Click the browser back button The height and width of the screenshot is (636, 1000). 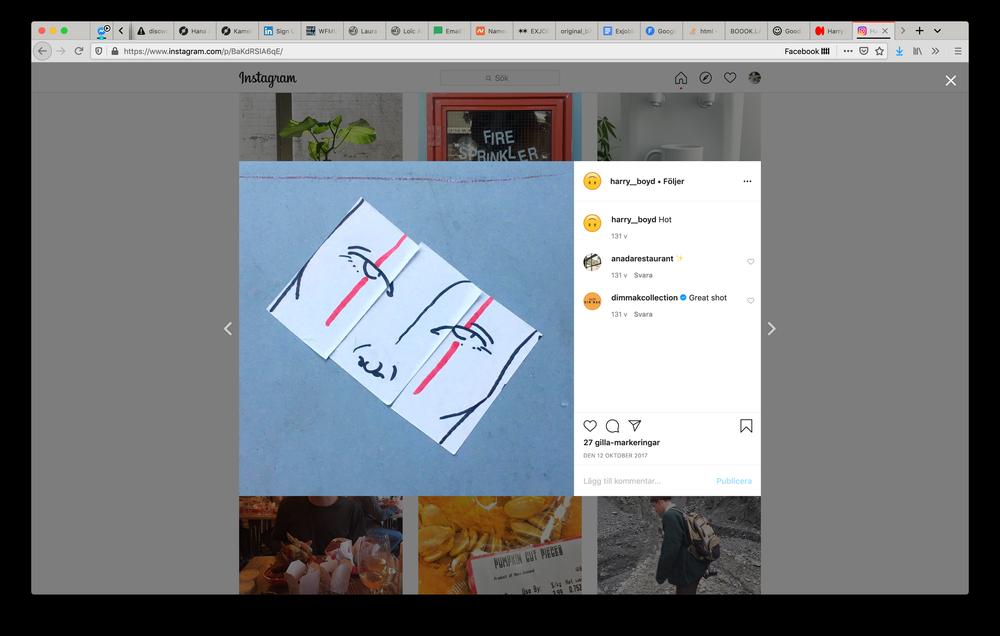tap(42, 51)
